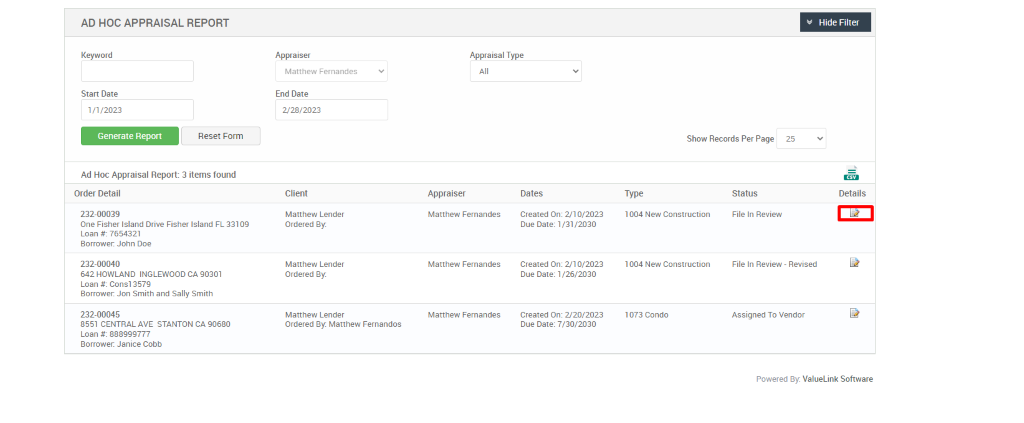Open details for order 232-00039
Viewport: 1024px width, 423px height.
click(854, 213)
